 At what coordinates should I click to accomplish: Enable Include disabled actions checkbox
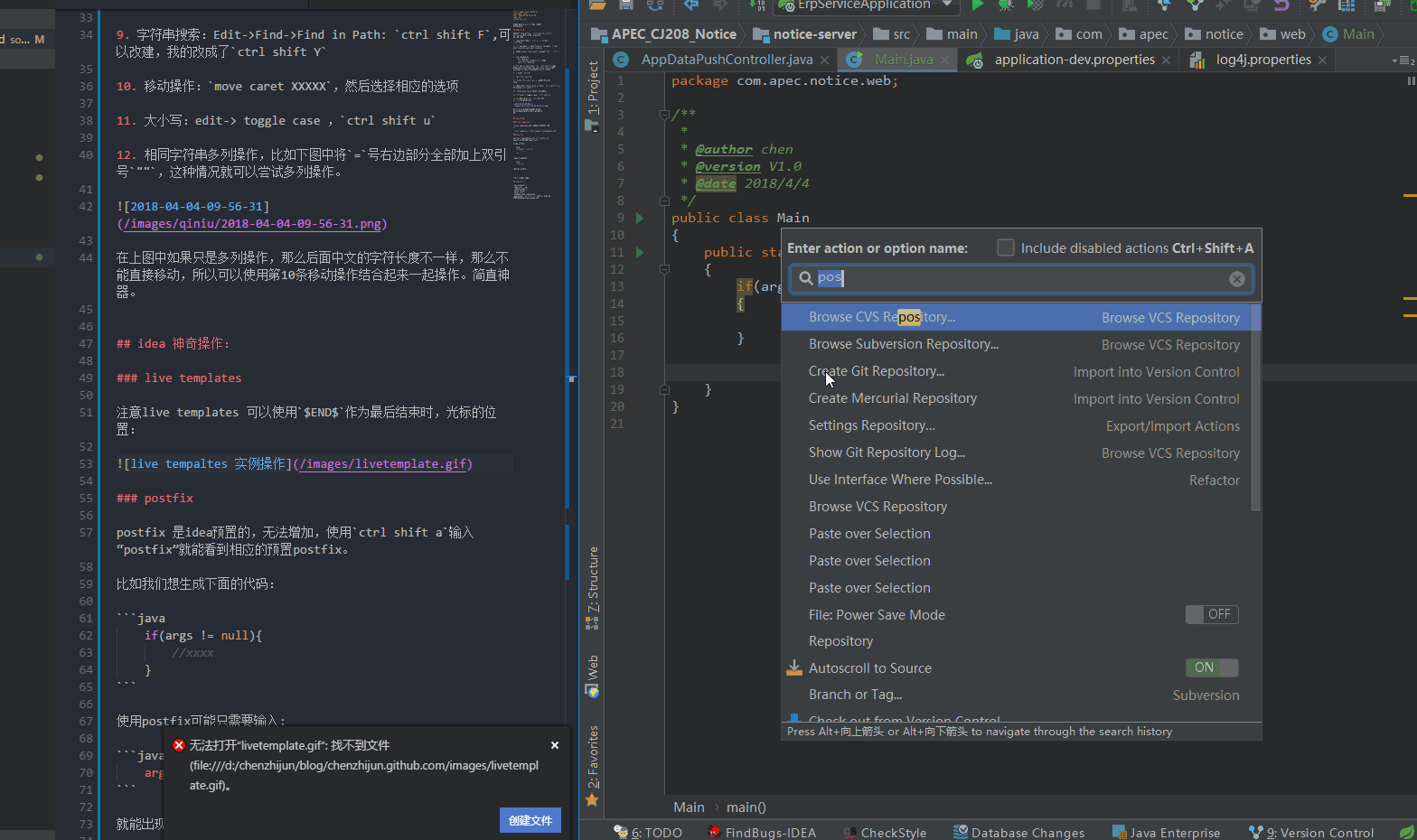click(x=1006, y=247)
